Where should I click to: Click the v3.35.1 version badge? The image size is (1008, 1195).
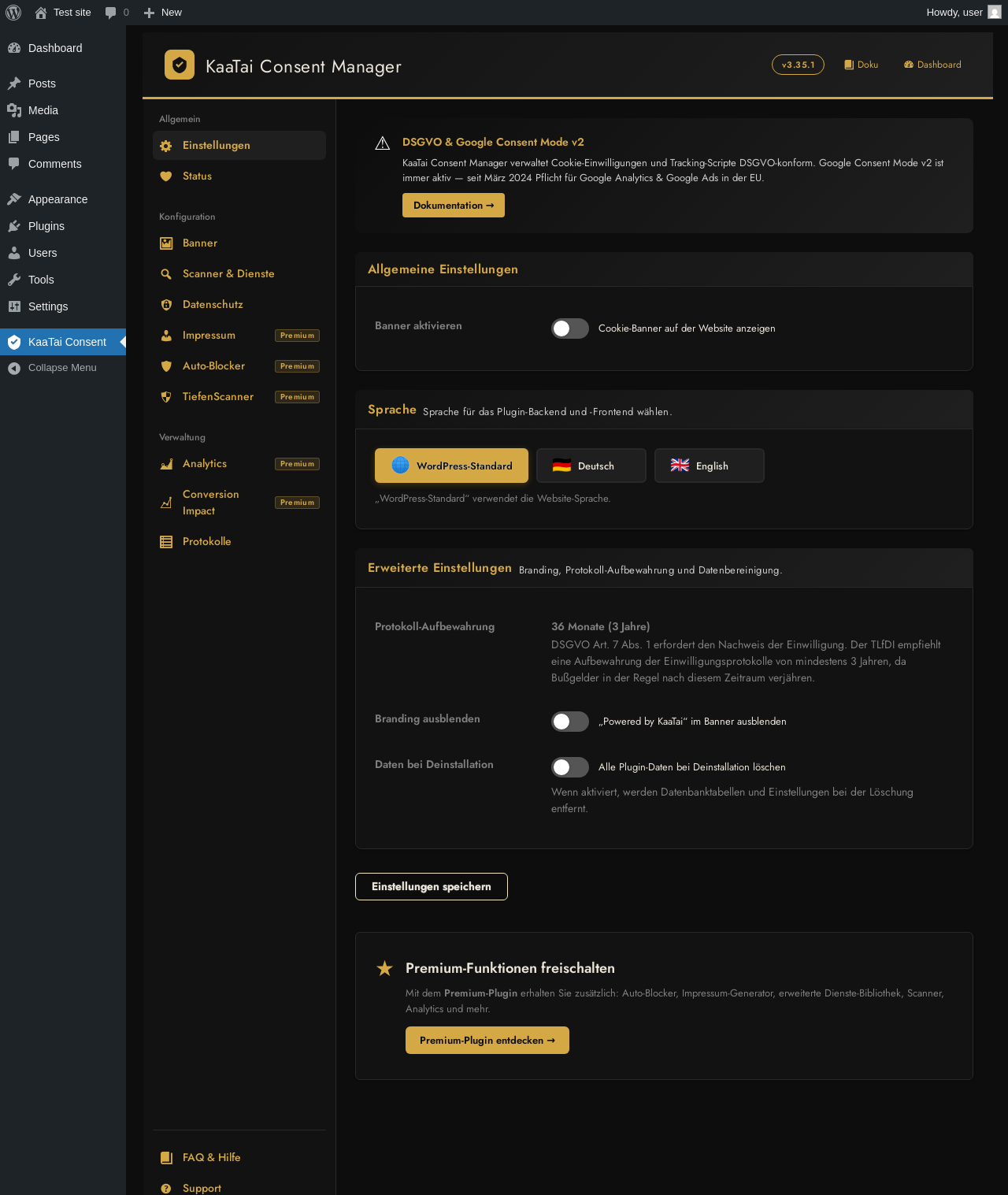coord(798,65)
